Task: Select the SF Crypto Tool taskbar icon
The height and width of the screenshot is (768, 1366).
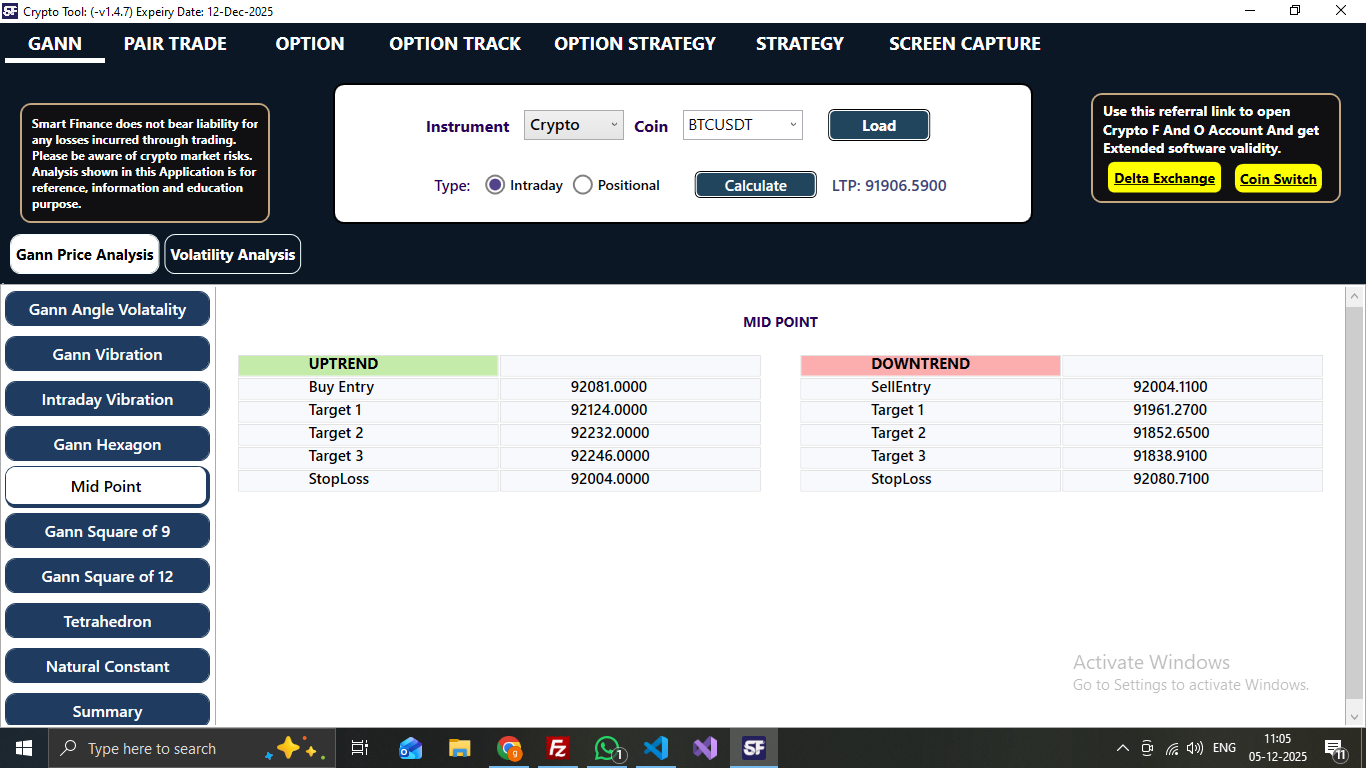Action: 754,747
